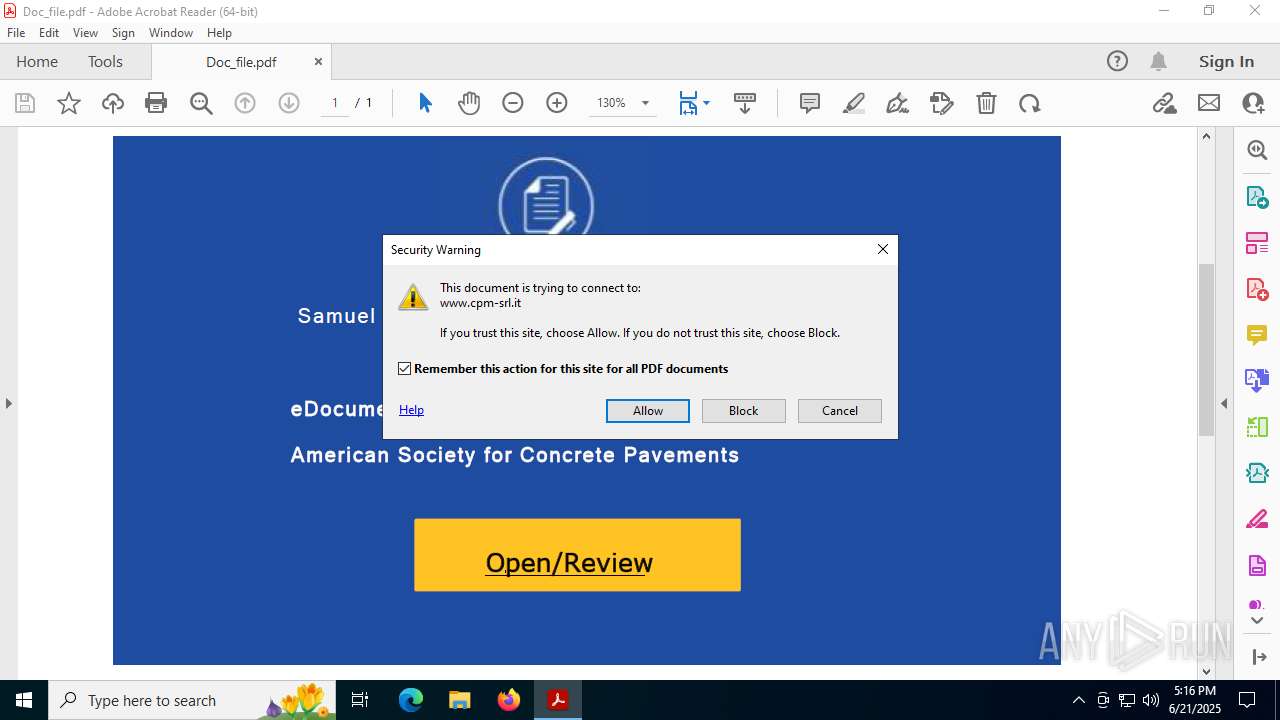The width and height of the screenshot is (1280, 720).
Task: Click Cancel in Security Warning
Action: (x=840, y=411)
